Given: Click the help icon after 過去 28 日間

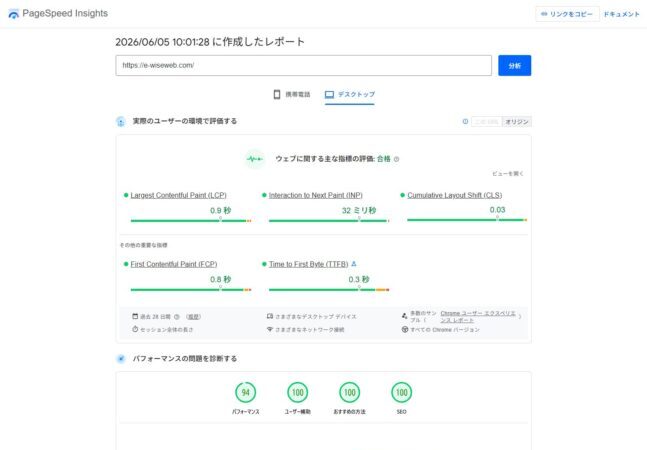Looking at the screenshot, I should point(177,317).
